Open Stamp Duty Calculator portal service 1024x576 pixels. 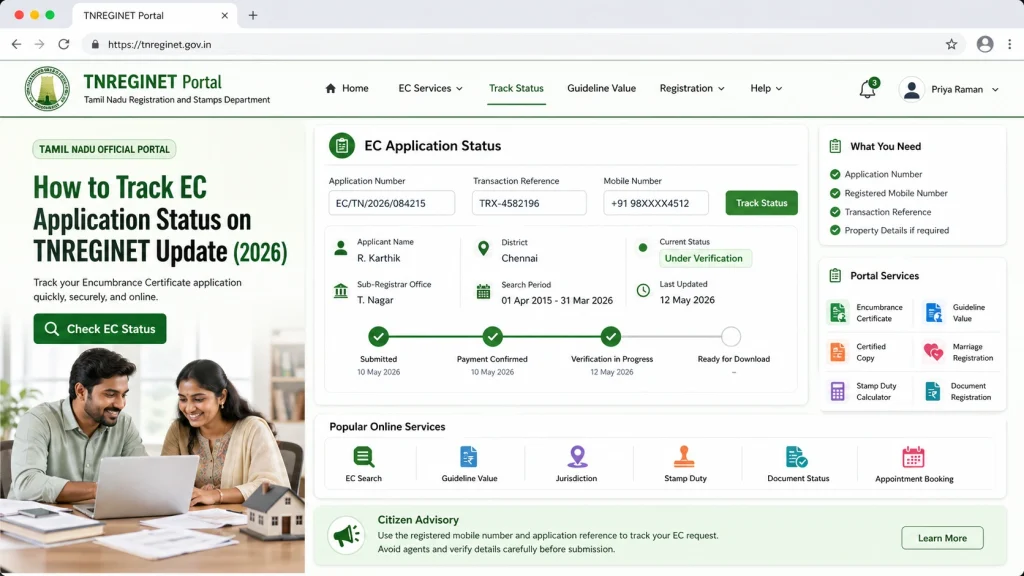[863, 391]
